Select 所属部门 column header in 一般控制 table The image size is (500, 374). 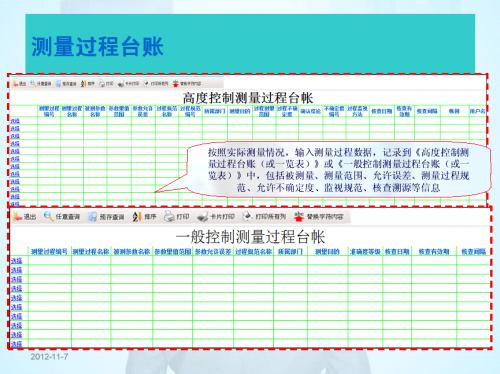[x=290, y=252]
